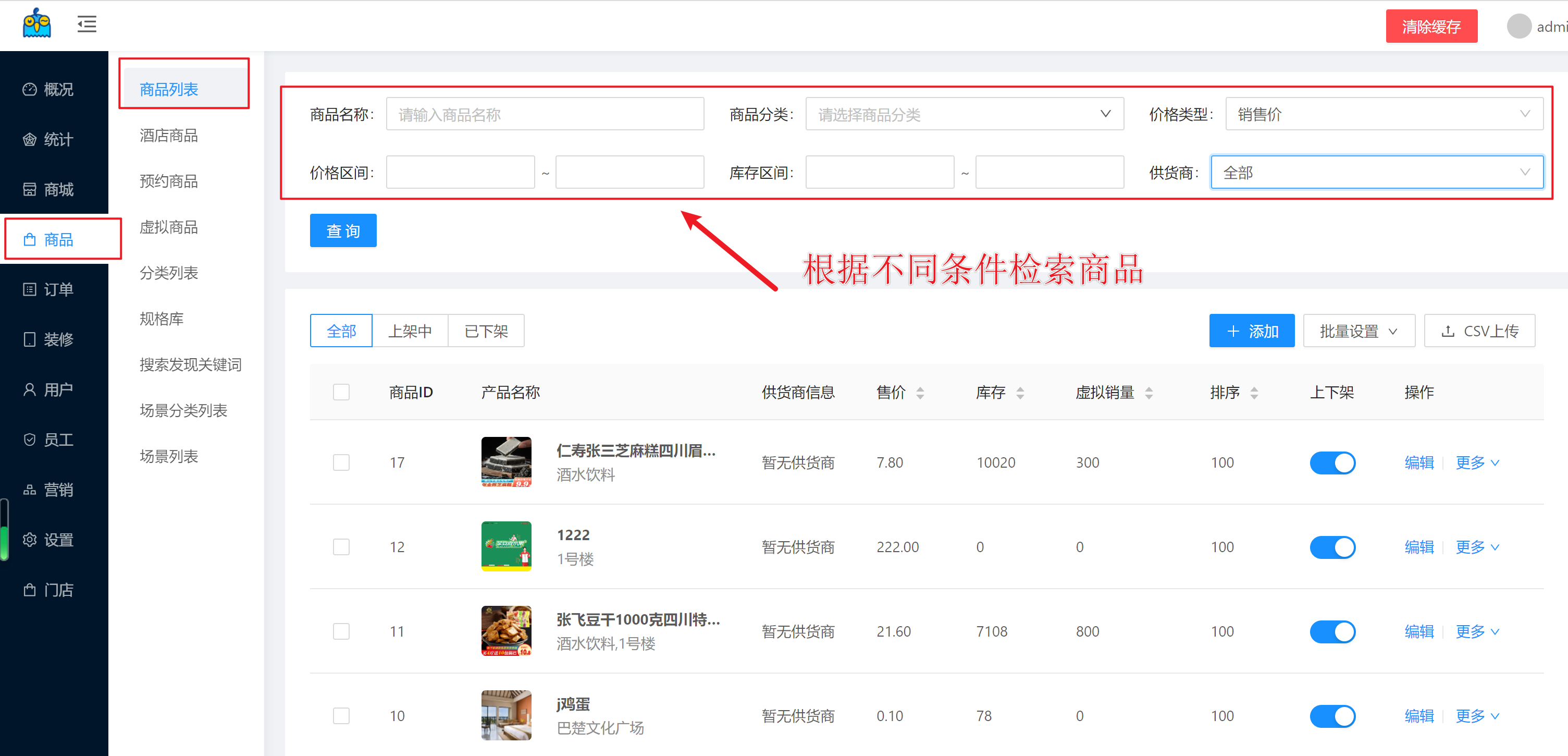Tick the checkbox for product ID 12
1568x756 pixels.
(341, 547)
